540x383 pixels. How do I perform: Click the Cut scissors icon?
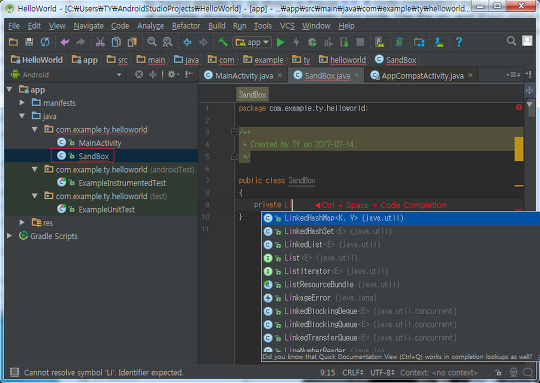tap(100, 42)
